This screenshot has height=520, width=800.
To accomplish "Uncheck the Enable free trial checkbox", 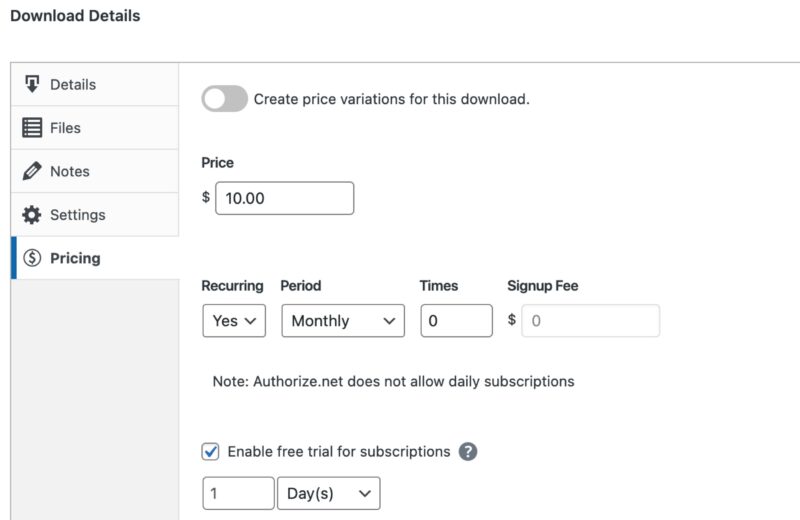I will point(211,452).
